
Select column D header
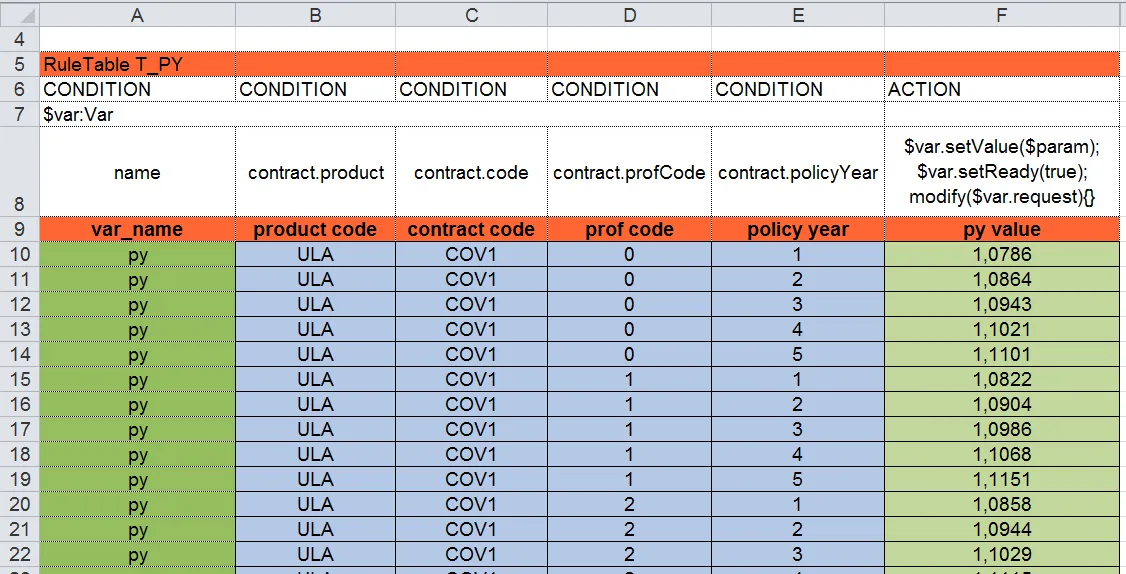629,15
